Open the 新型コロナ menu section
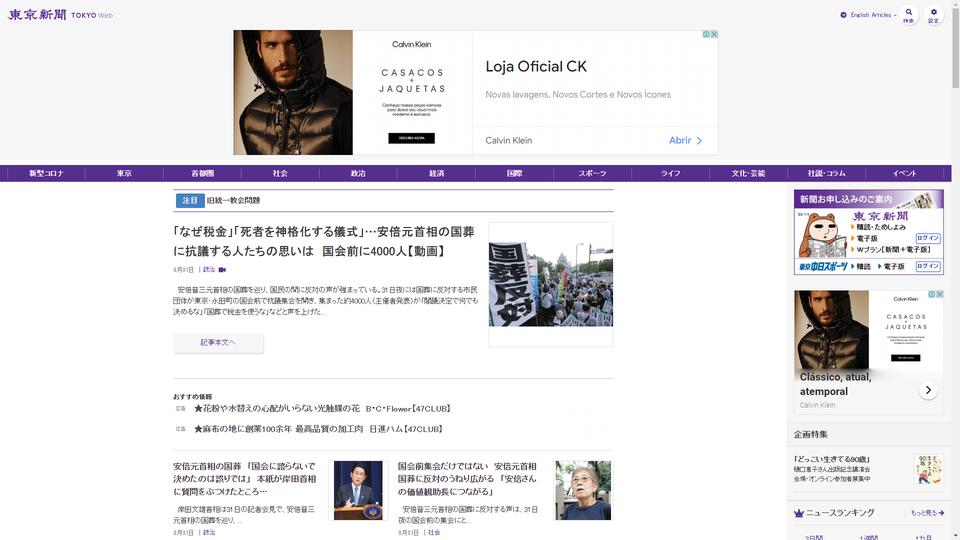Viewport: 960px width, 540px height. (46, 173)
